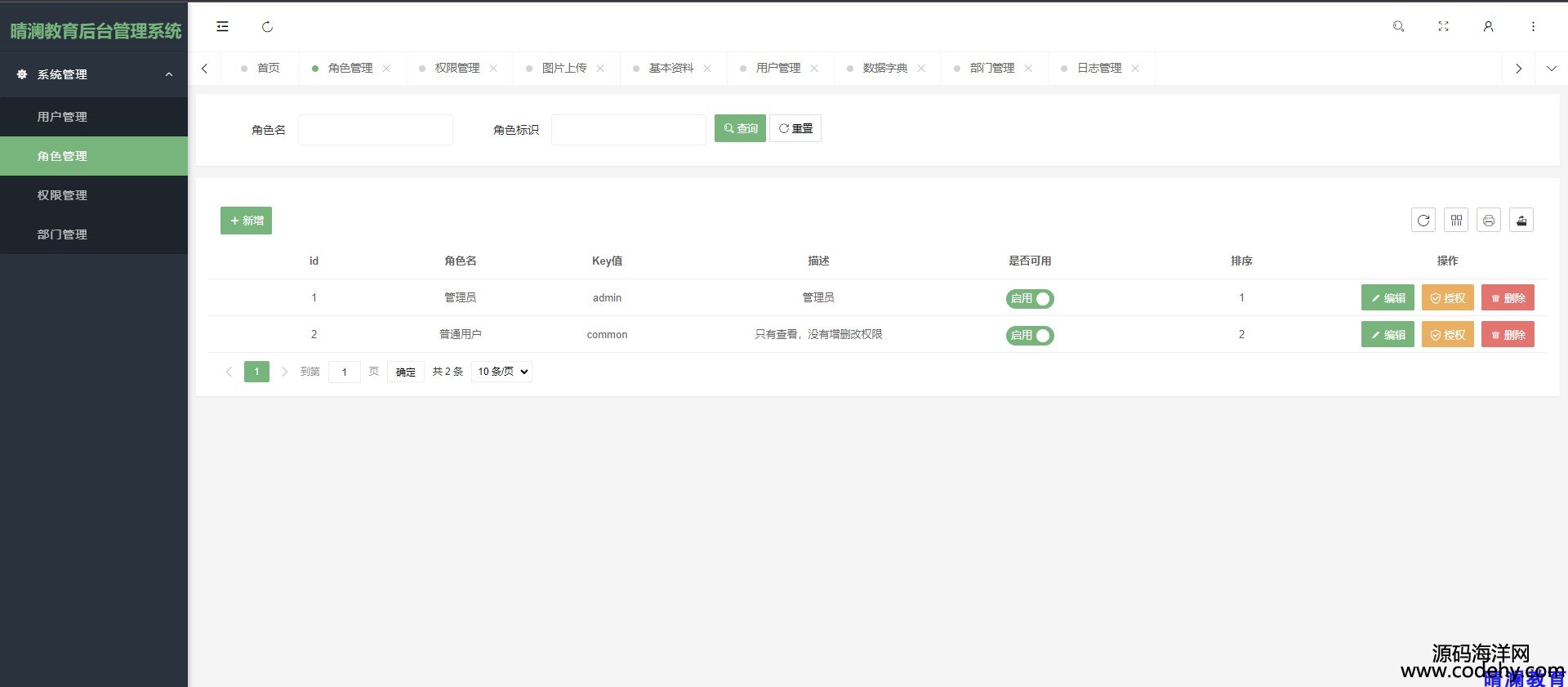This screenshot has width=1568, height=687.
Task: Open the user profile icon
Action: click(1488, 27)
